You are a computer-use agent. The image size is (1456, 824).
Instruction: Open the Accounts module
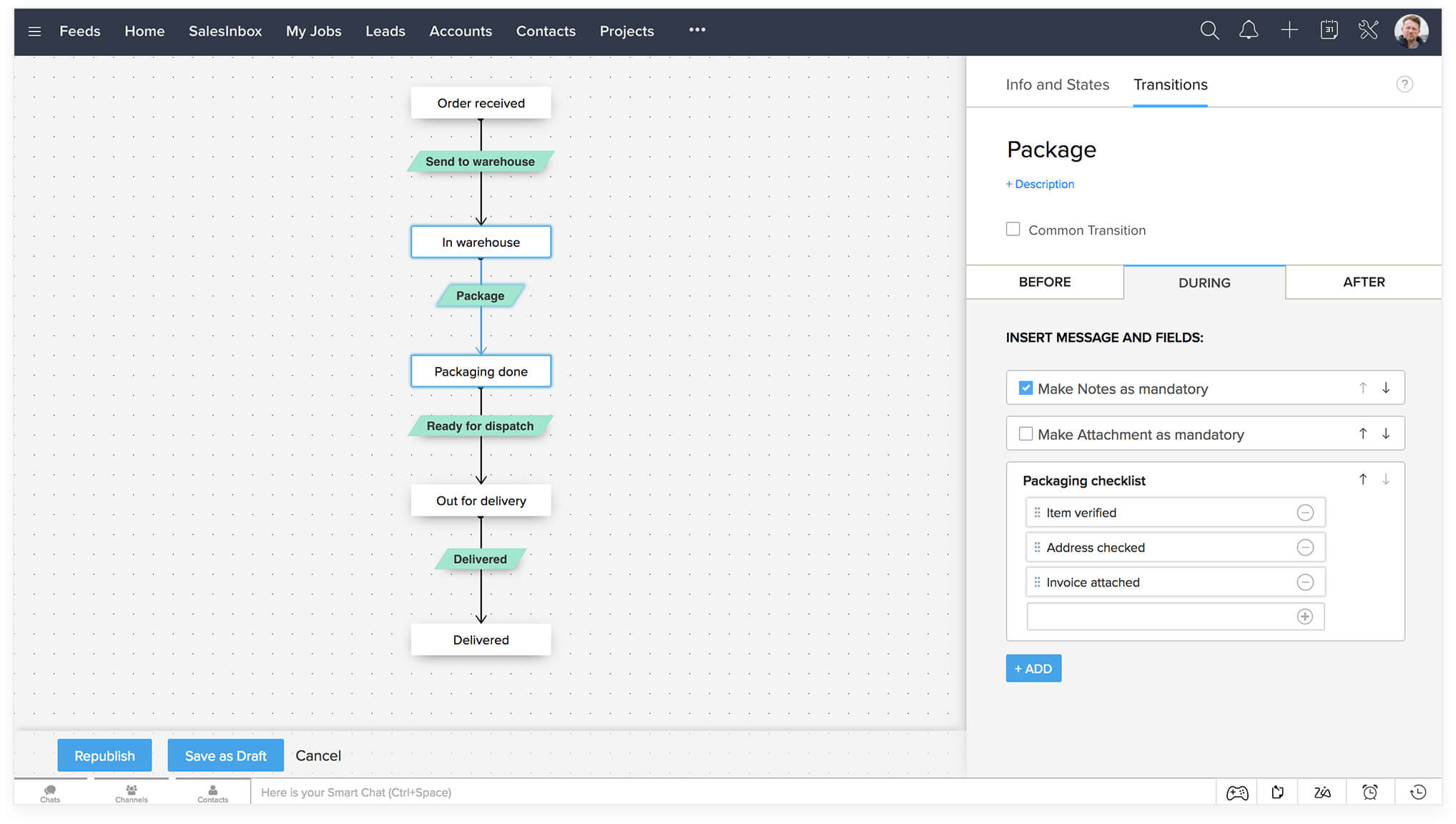point(461,31)
